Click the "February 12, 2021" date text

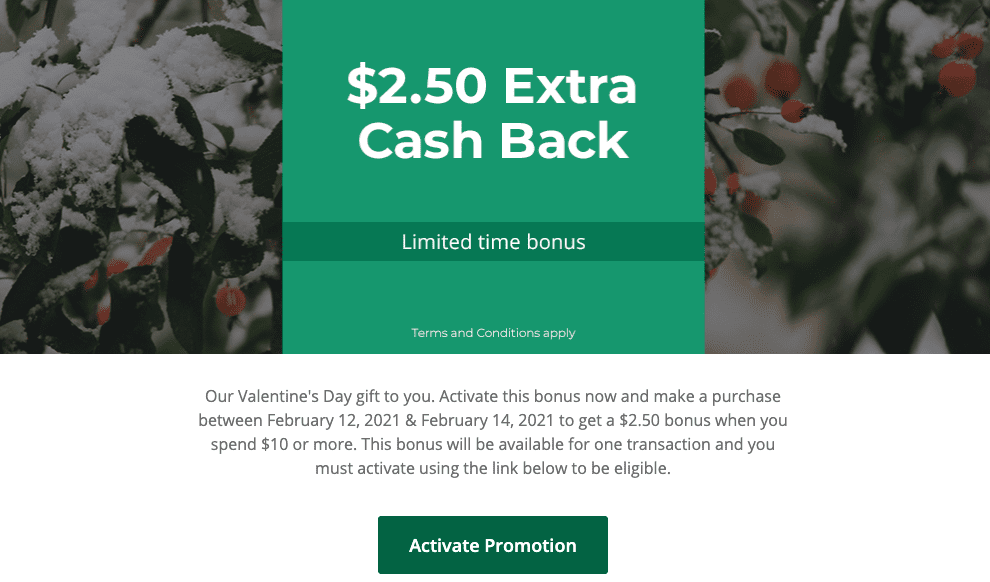[x=333, y=420]
